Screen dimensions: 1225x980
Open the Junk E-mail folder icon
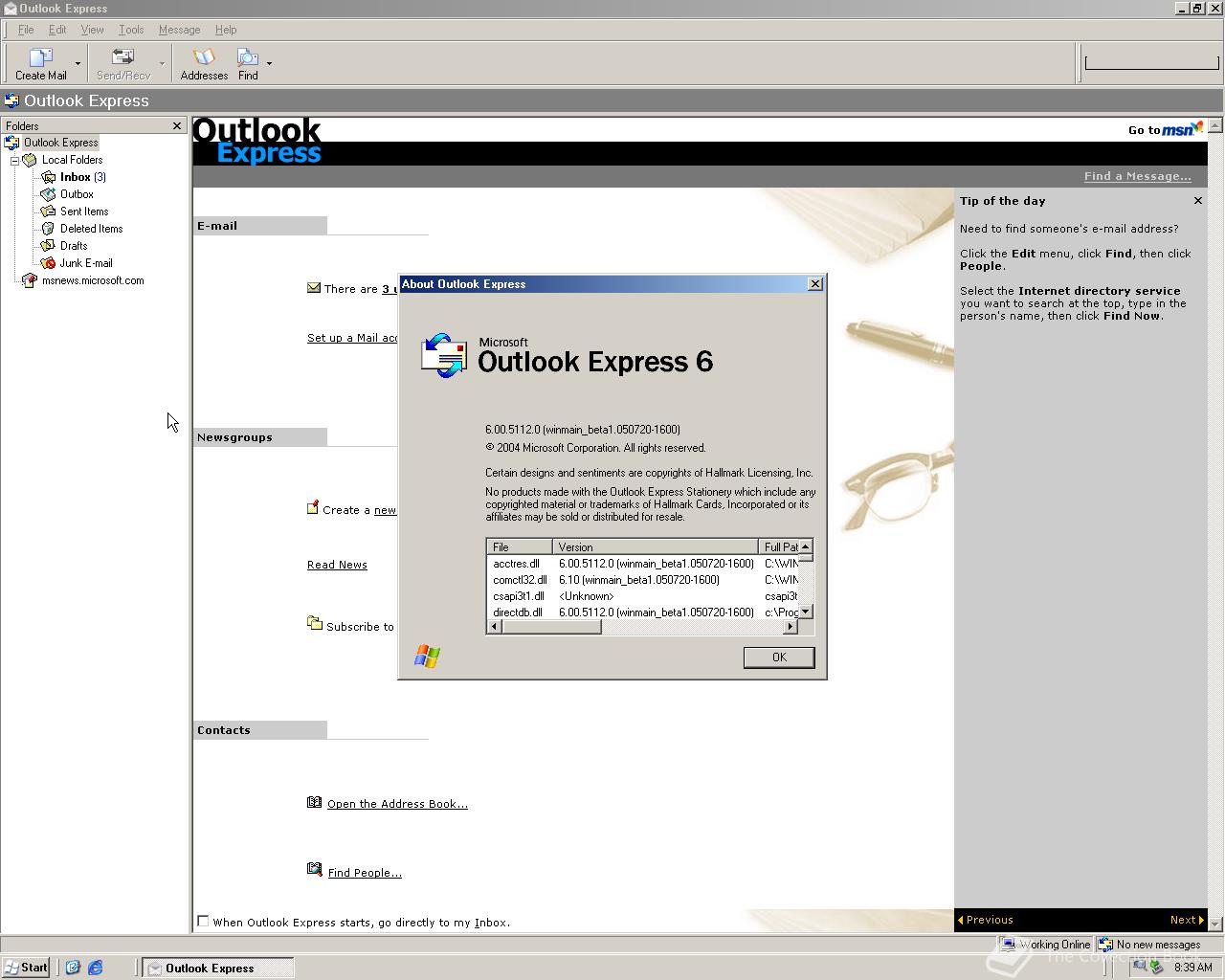point(48,263)
